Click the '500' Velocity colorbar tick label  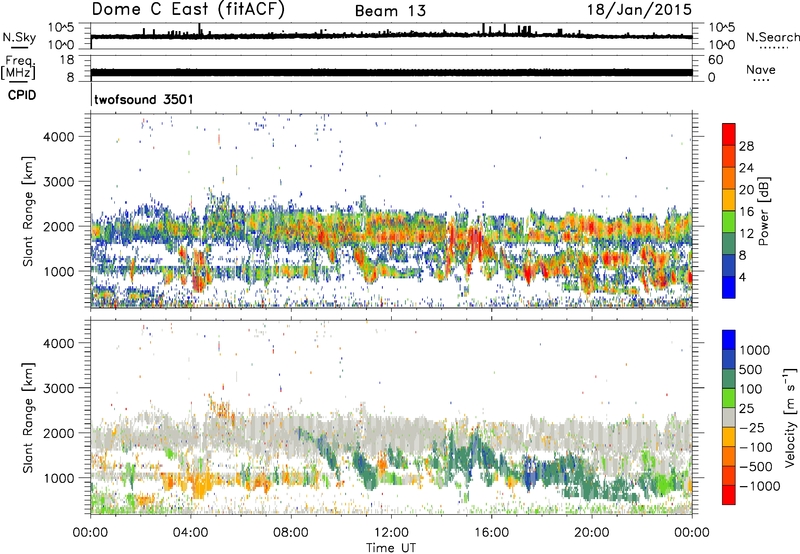coord(751,370)
